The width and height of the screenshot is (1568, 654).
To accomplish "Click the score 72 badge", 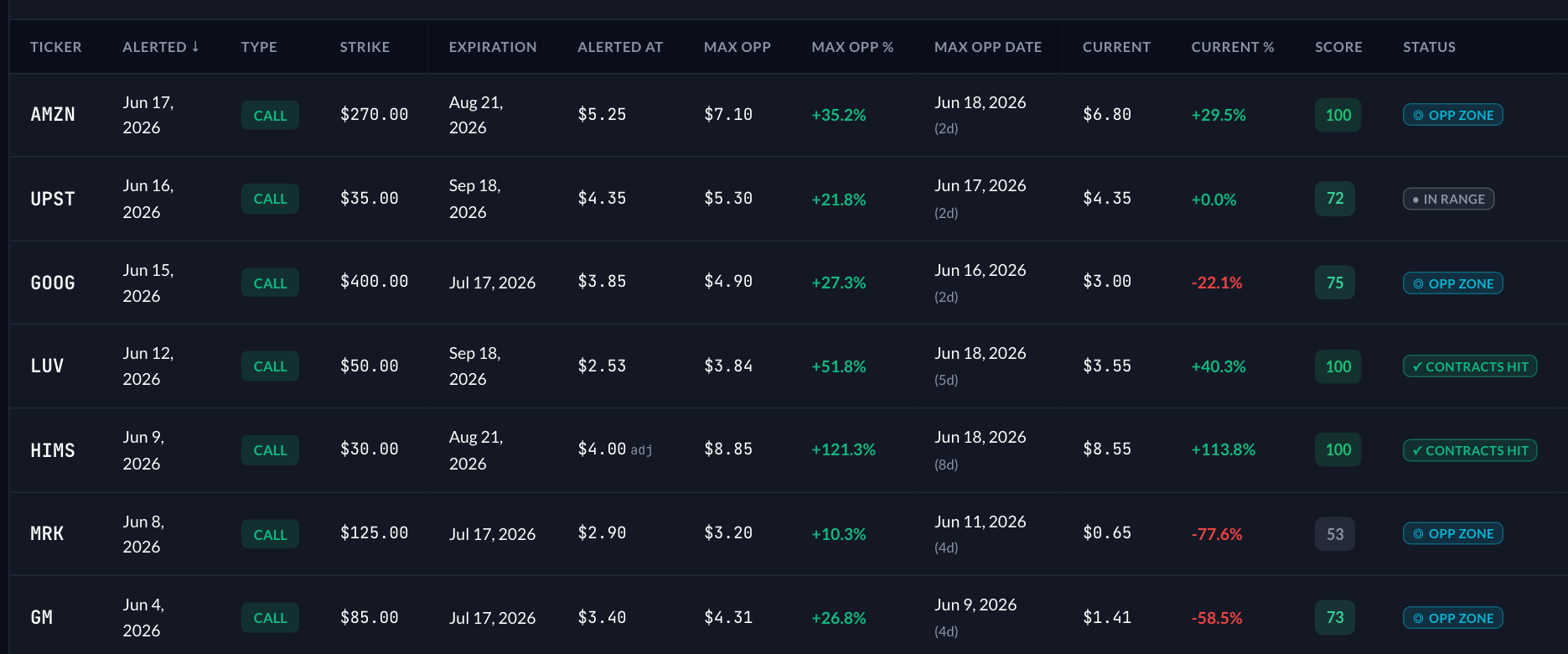I will coord(1335,199).
